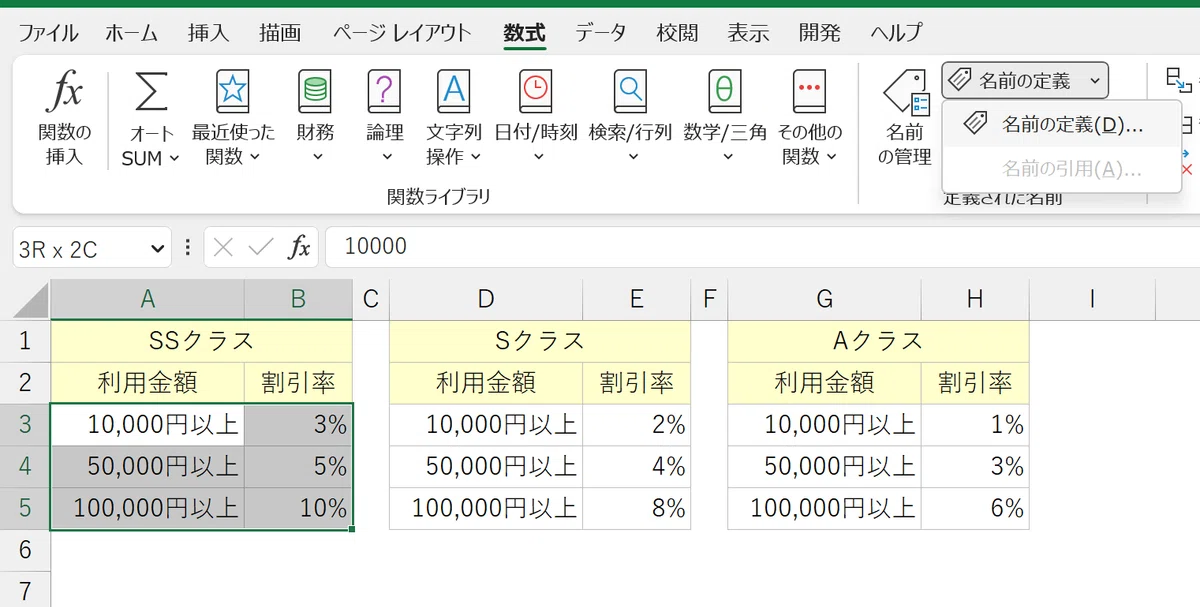
Task: Open 日付/時刻 functions clock icon
Action: click(535, 92)
